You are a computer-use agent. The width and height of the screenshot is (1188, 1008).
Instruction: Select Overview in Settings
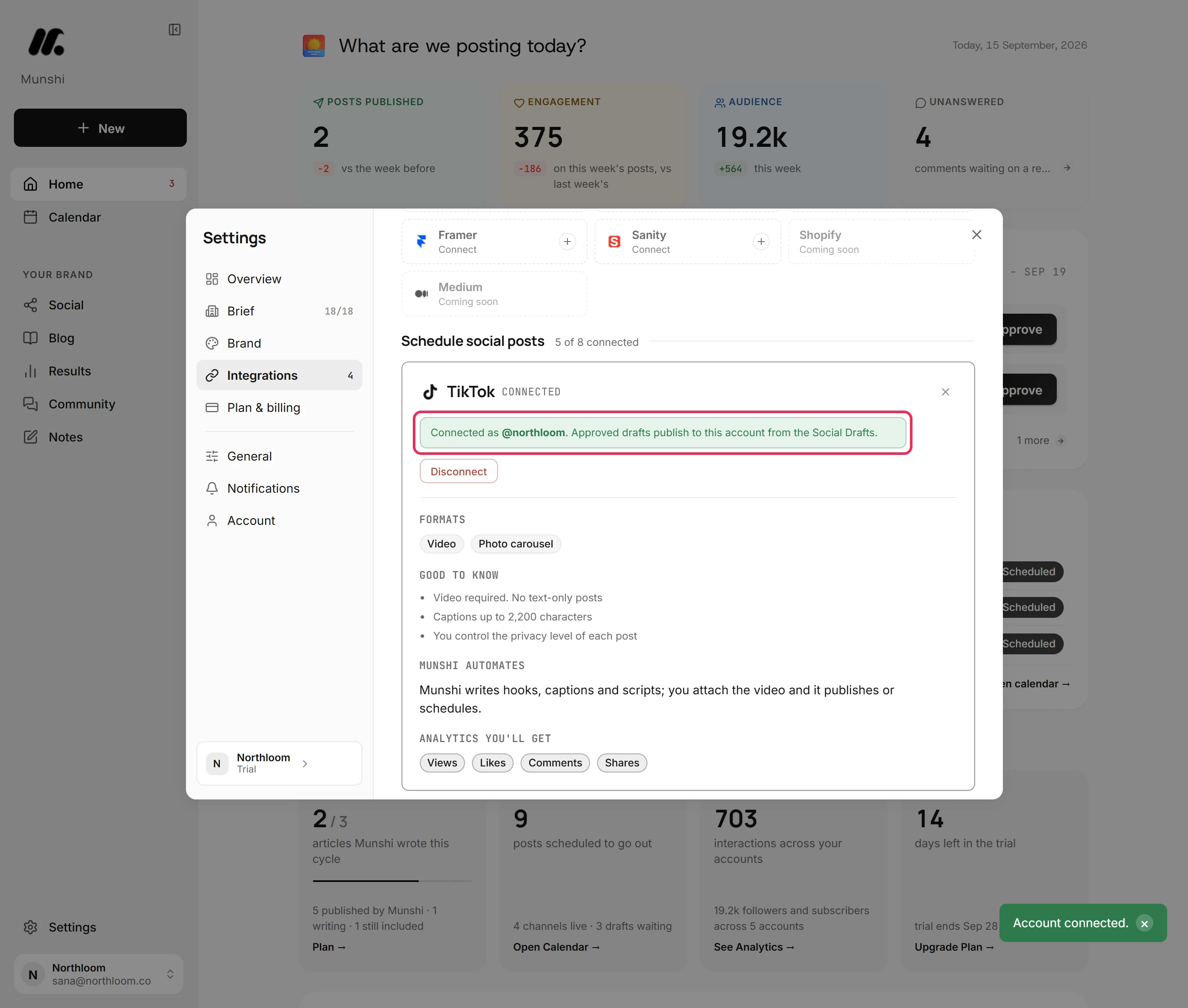point(279,279)
